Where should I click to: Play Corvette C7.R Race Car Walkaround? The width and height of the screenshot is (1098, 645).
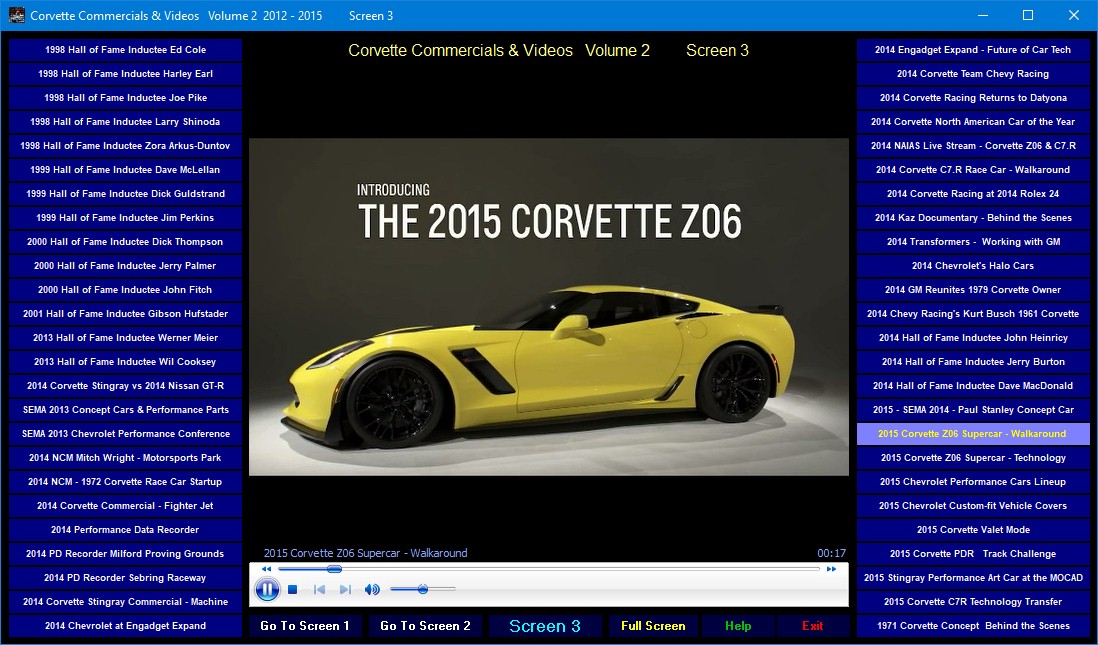(x=973, y=169)
